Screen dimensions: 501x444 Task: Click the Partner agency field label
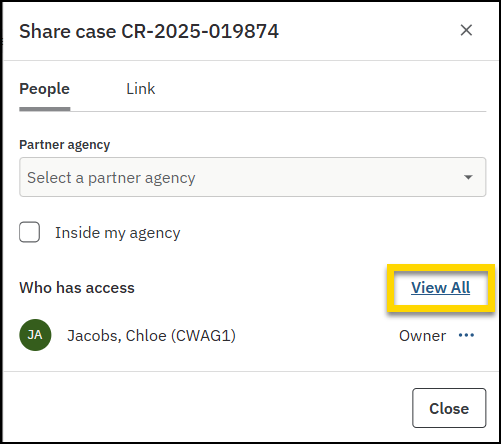point(65,145)
